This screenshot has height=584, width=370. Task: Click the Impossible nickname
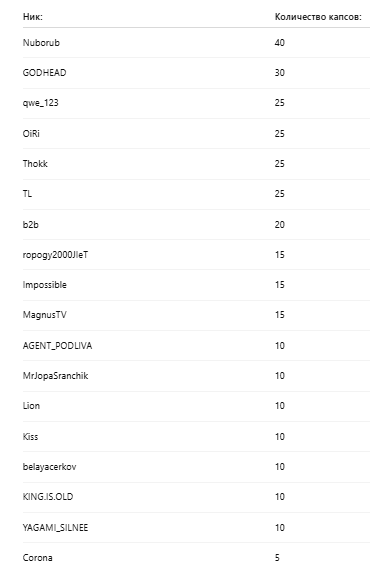point(45,285)
